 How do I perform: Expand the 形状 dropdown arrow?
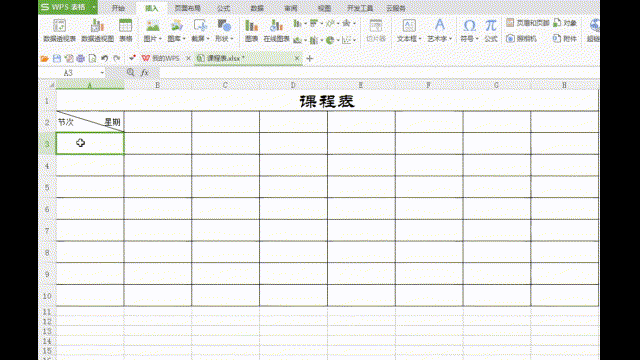point(231,39)
